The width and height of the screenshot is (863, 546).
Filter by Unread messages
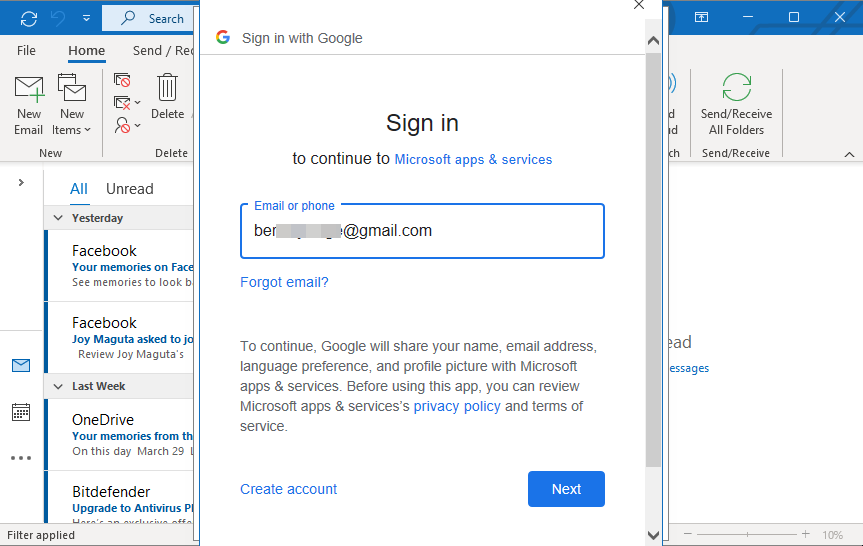coord(129,189)
